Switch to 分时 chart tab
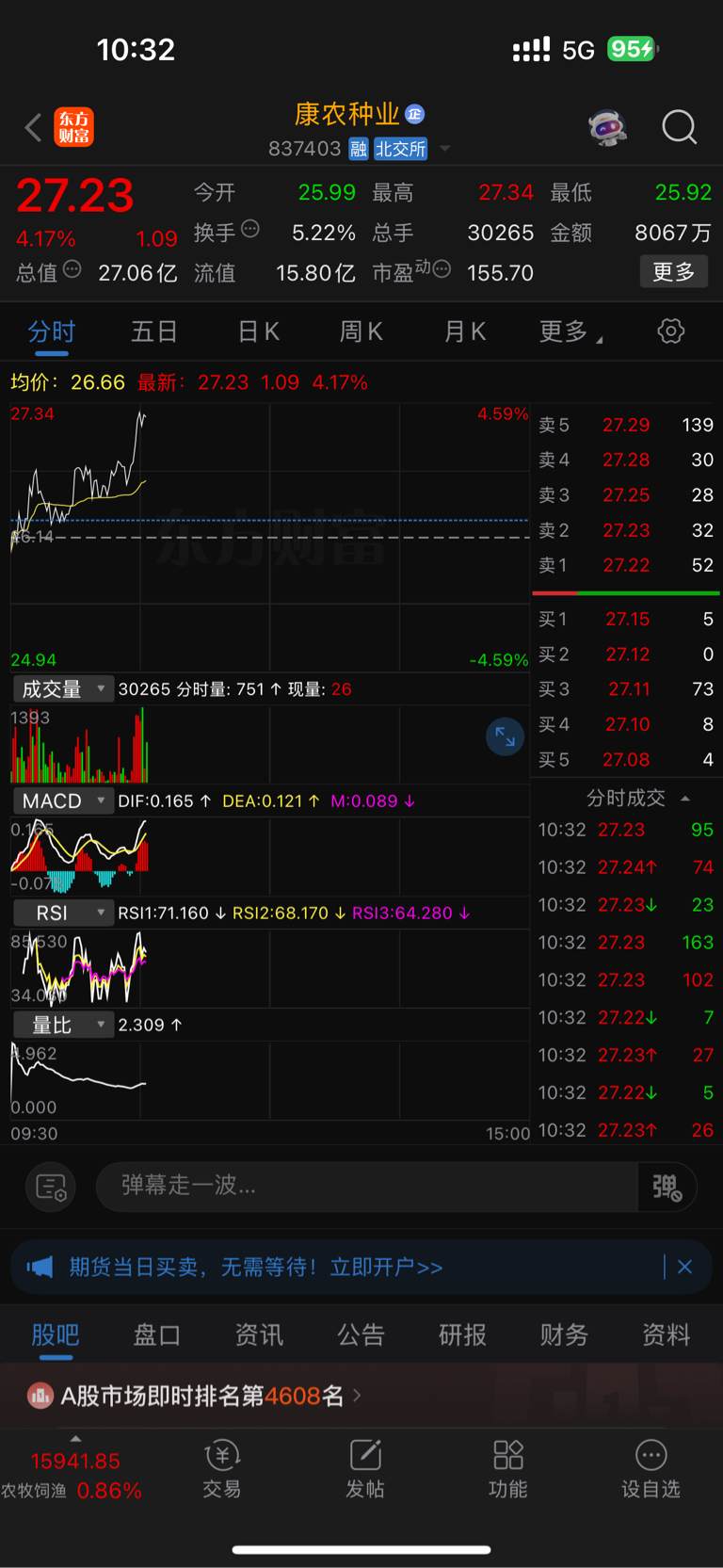723x1568 pixels. 52,331
